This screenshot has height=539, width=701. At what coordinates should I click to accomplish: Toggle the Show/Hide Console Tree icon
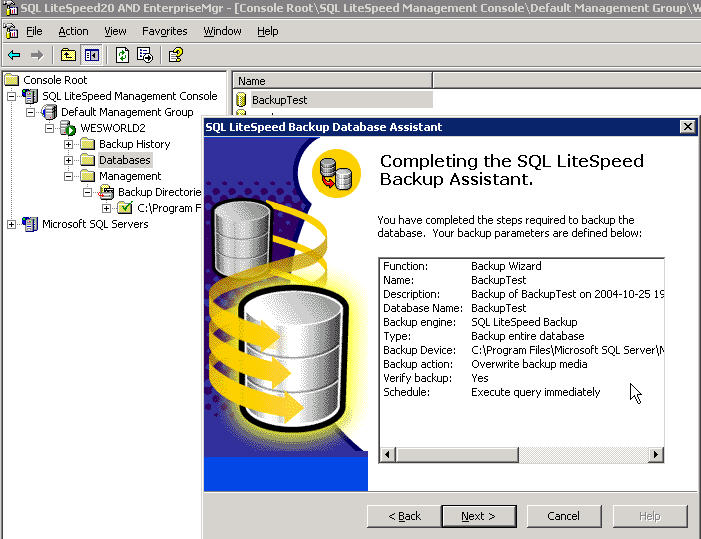[91, 55]
